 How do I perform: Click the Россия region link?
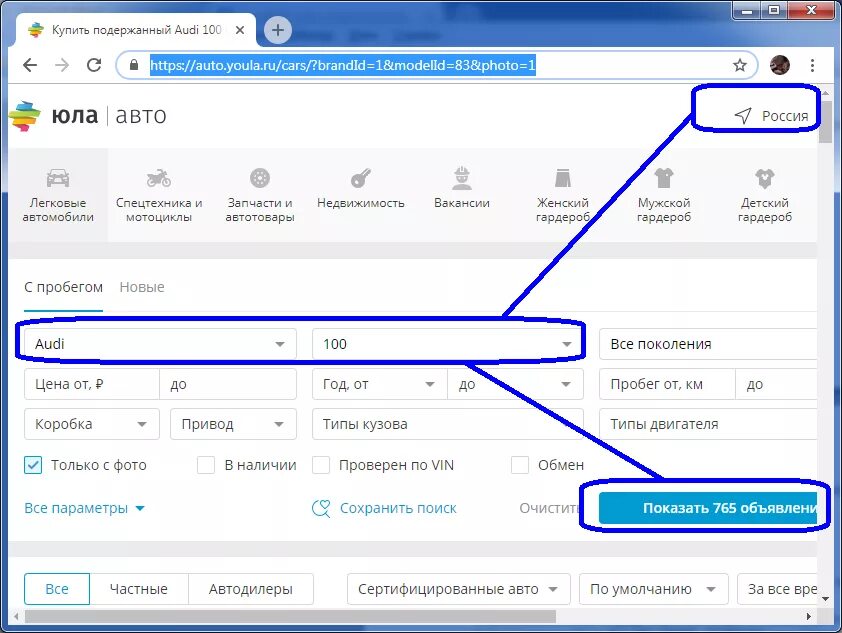[x=785, y=116]
